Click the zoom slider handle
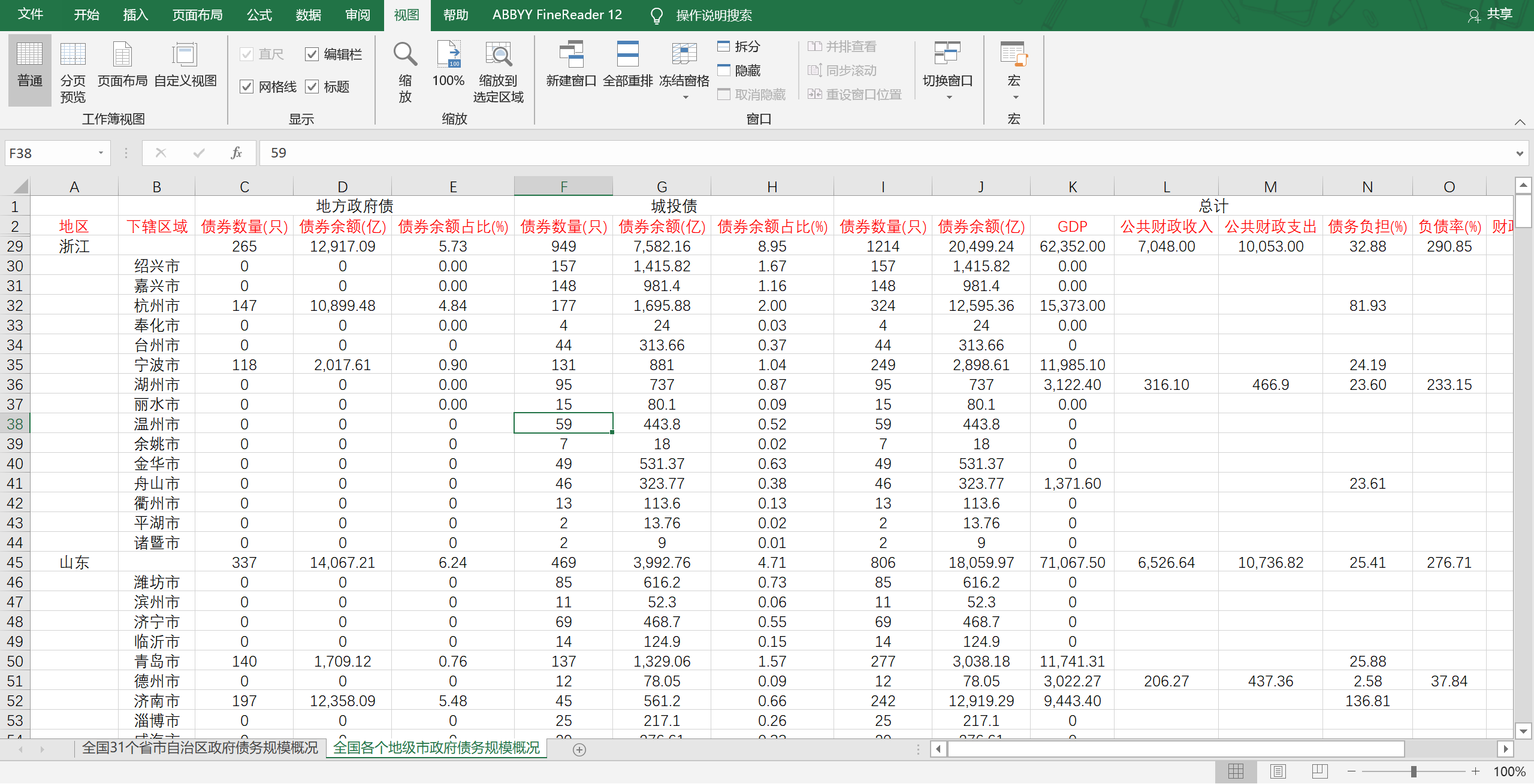Screen dimensions: 1534x784 1413,771
